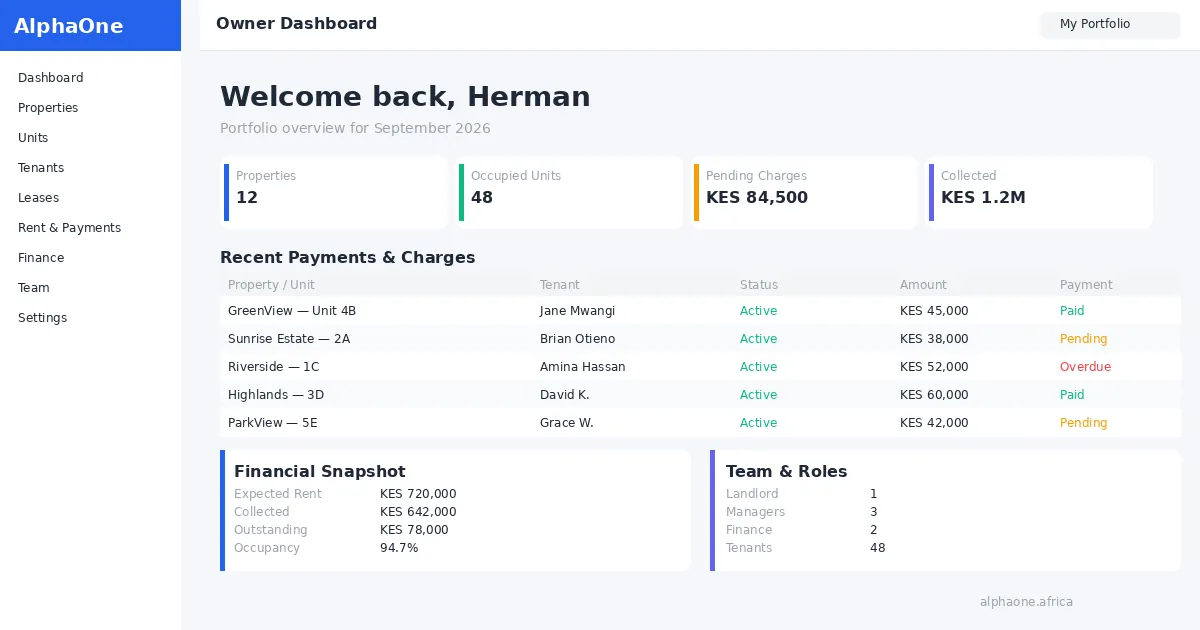Go to Properties in the sidebar menu
This screenshot has width=1200, height=630.
point(48,108)
